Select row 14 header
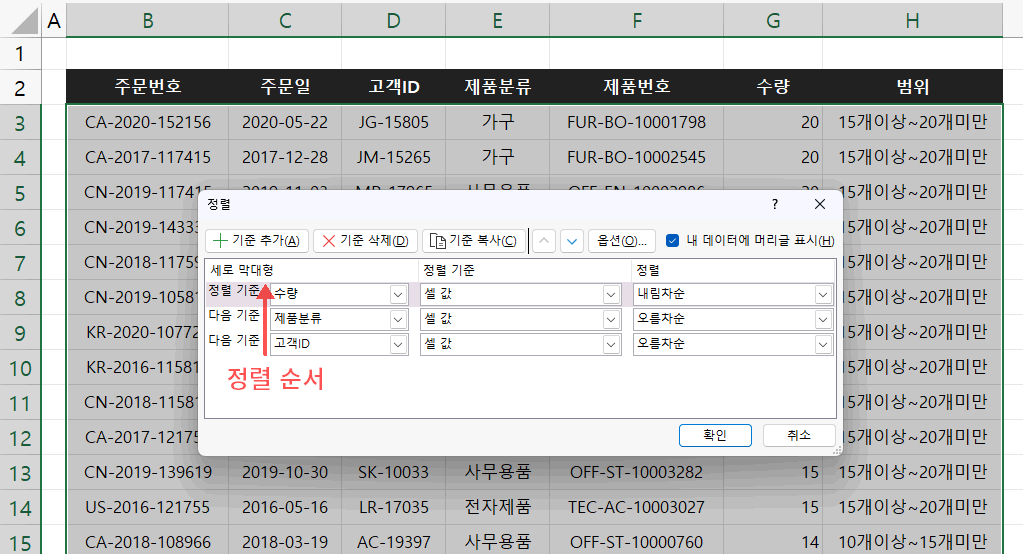Screen dimensions: 1023x554 20,508
